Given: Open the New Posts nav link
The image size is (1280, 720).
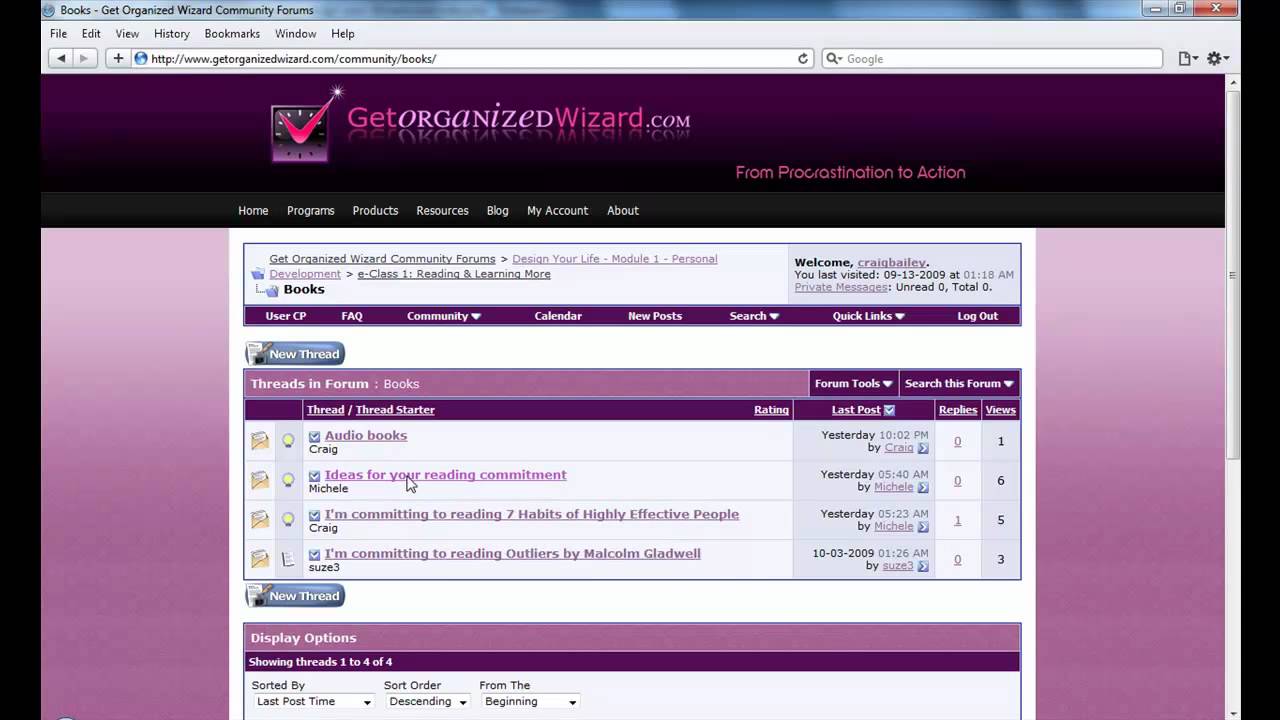Looking at the screenshot, I should [x=655, y=316].
